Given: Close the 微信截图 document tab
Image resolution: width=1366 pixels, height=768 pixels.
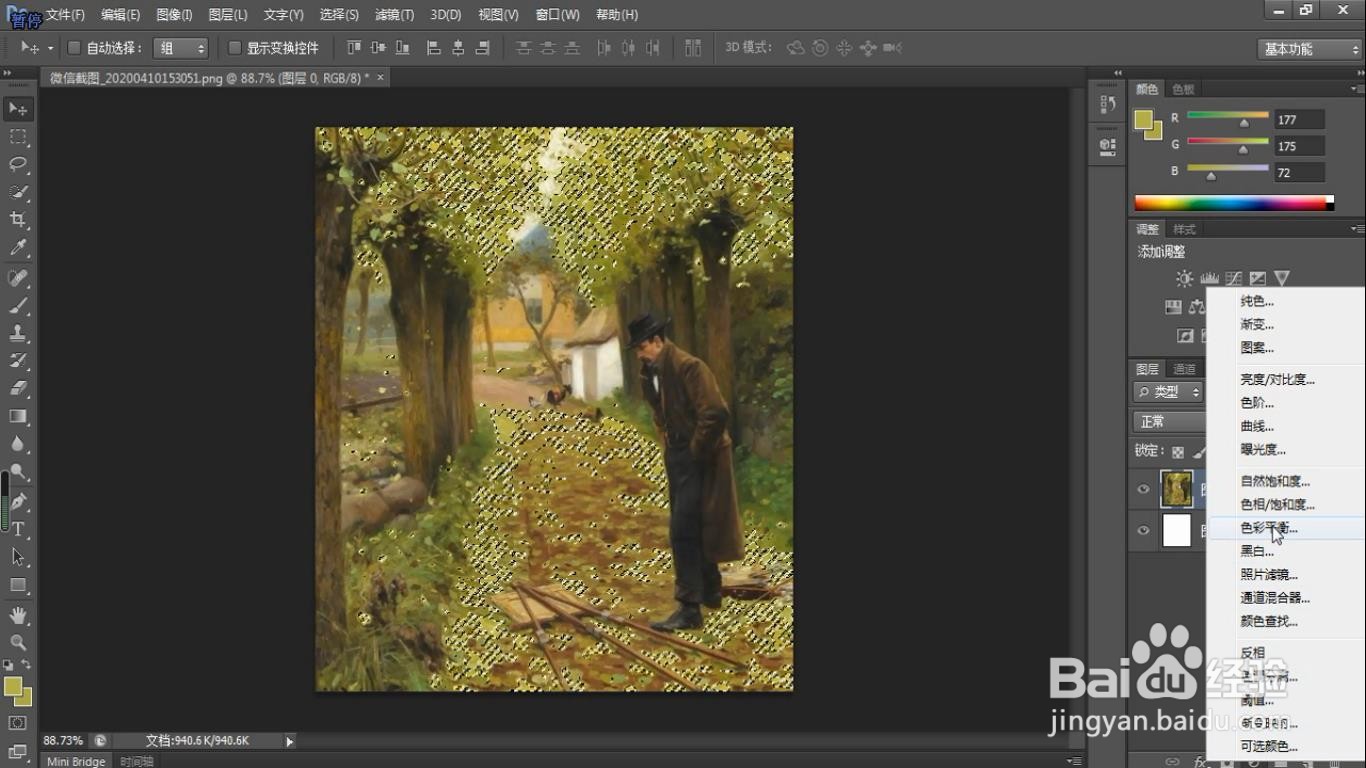Looking at the screenshot, I should pos(380,77).
